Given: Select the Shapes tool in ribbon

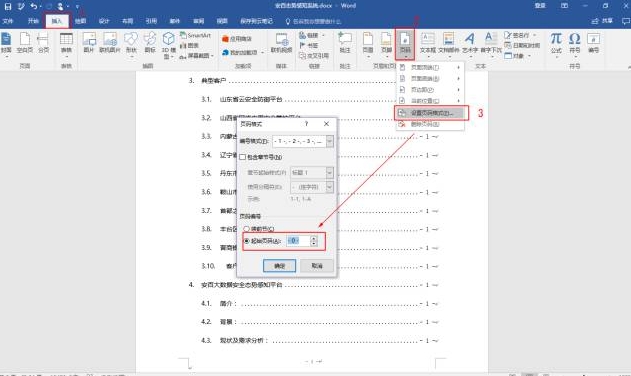Looking at the screenshot, I should click(x=131, y=43).
